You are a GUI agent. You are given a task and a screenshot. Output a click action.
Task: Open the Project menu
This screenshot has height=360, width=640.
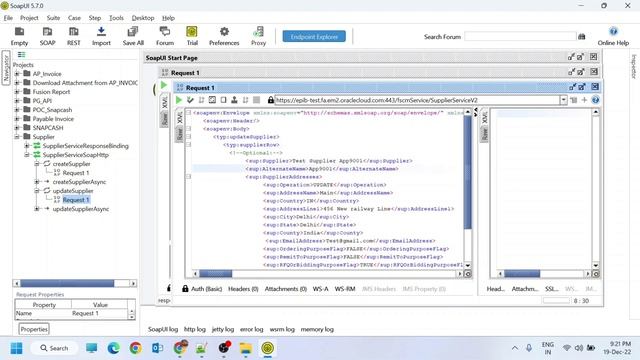point(29,18)
